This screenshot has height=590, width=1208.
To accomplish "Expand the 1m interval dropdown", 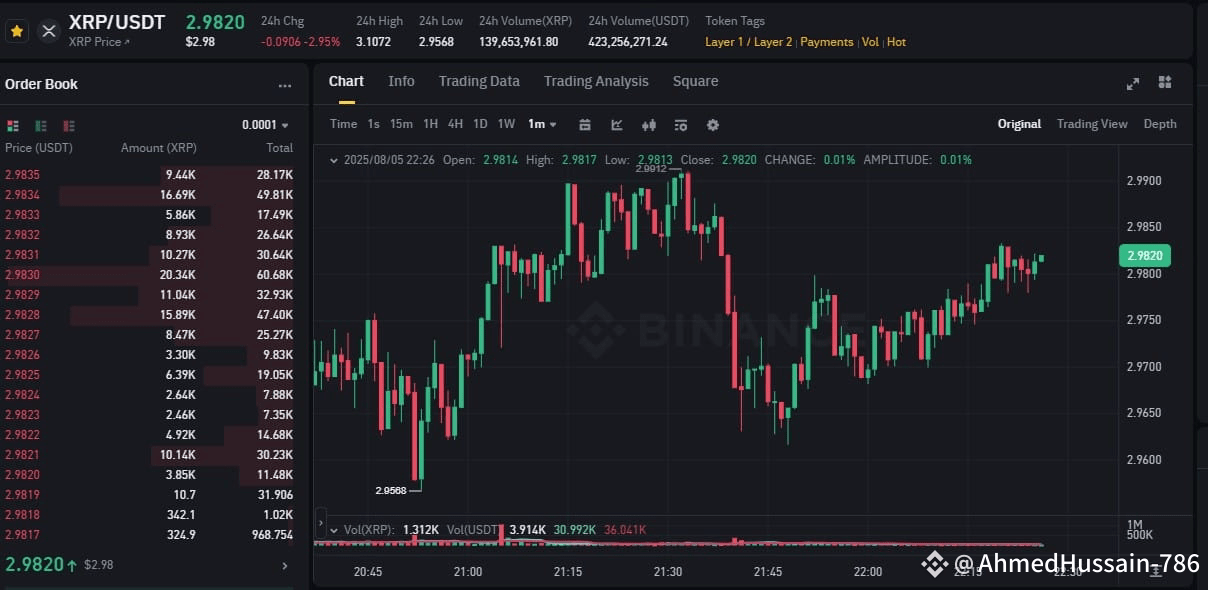I will 543,124.
